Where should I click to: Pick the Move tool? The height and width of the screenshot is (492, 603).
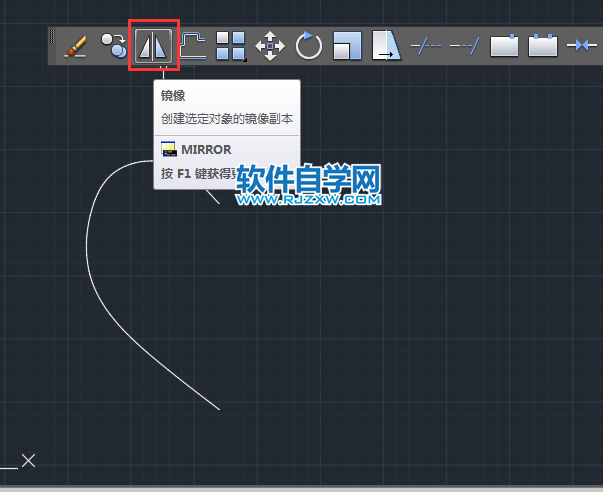click(x=270, y=45)
